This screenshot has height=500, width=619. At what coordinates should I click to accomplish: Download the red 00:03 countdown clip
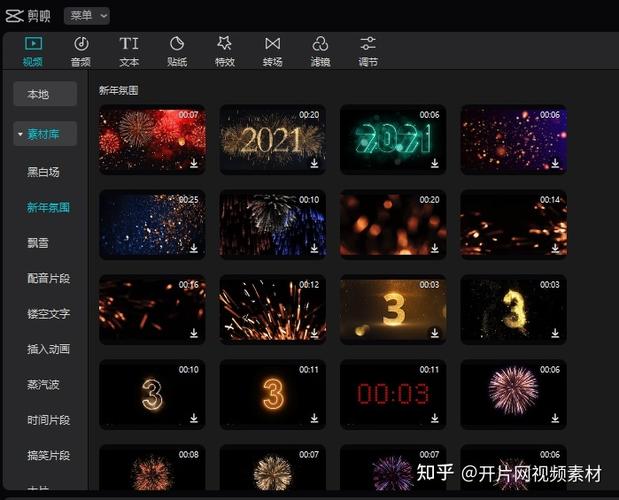pyautogui.click(x=435, y=418)
